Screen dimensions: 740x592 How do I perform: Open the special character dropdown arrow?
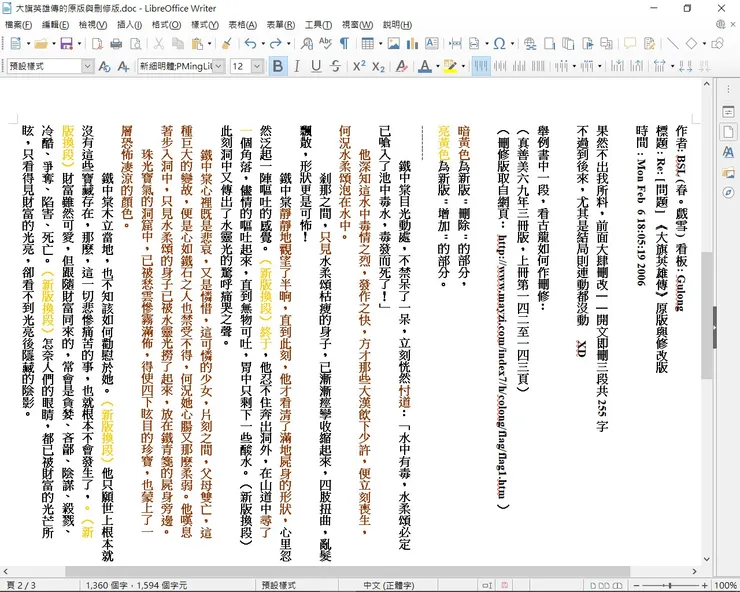(x=512, y=44)
